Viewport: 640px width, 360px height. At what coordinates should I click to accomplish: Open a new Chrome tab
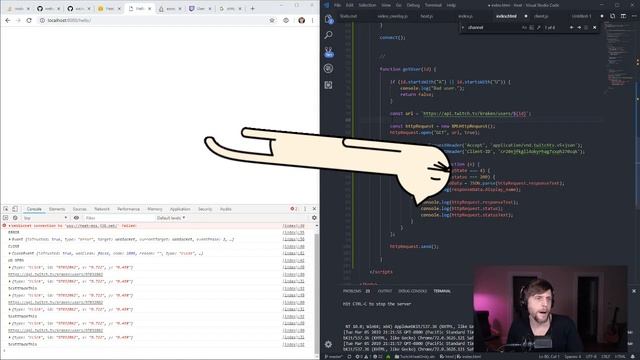click(252, 8)
